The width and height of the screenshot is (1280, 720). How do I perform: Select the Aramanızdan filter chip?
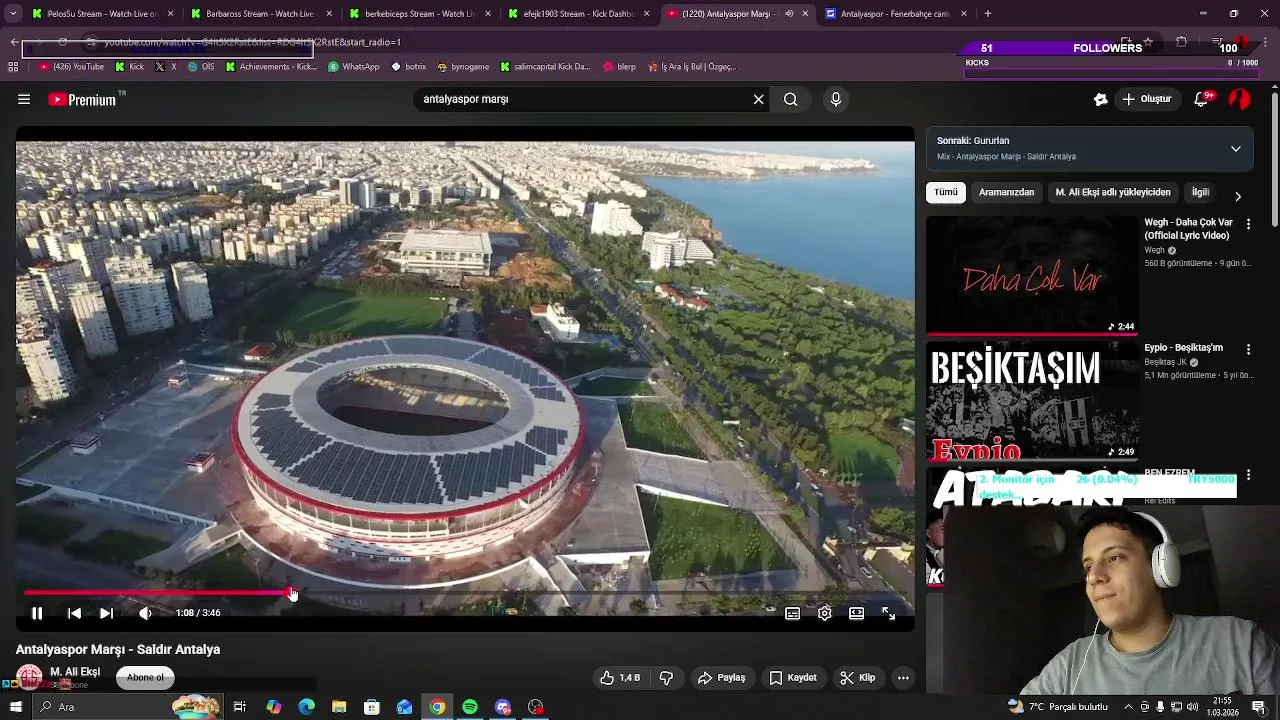1006,192
